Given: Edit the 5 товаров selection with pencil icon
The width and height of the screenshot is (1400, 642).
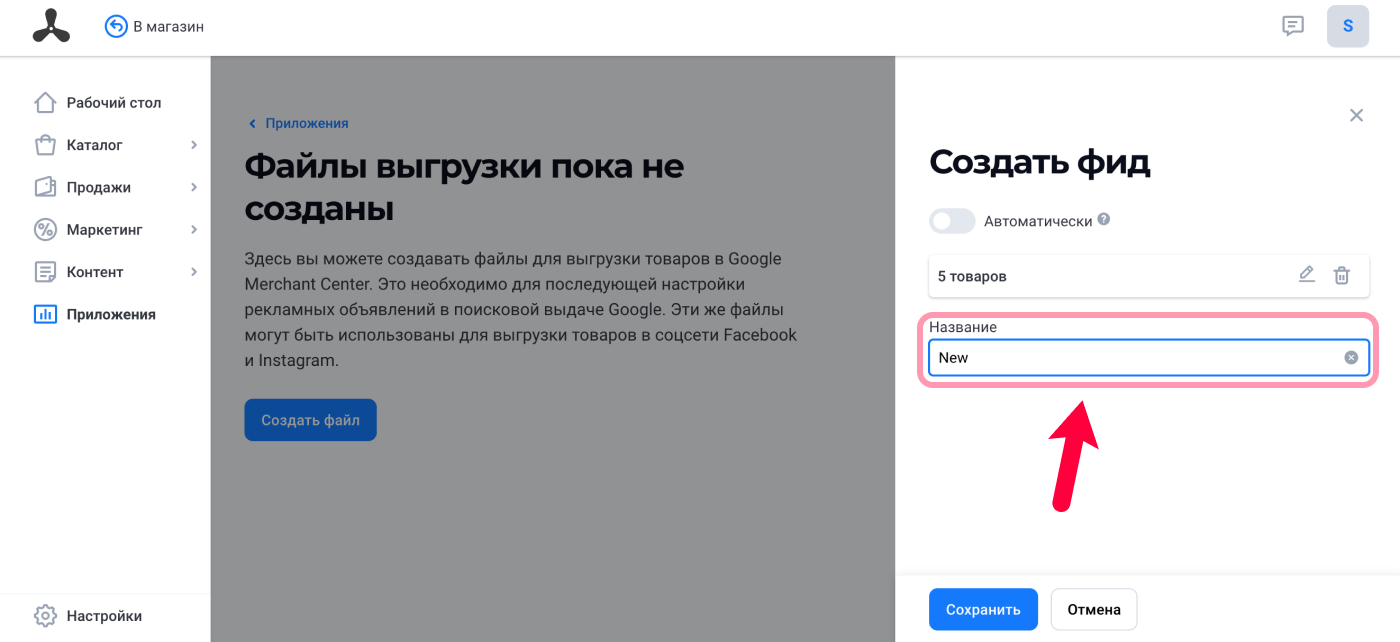Looking at the screenshot, I should (1307, 275).
